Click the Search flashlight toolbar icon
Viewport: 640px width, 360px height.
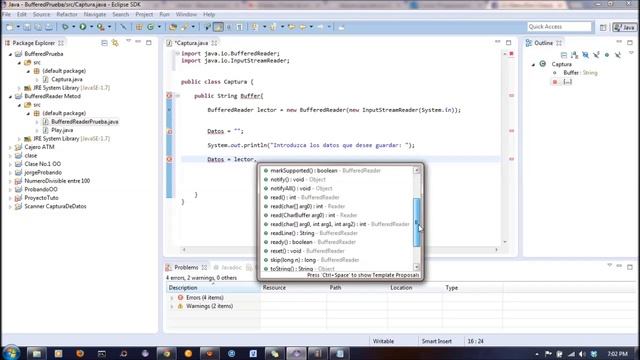coord(184,27)
